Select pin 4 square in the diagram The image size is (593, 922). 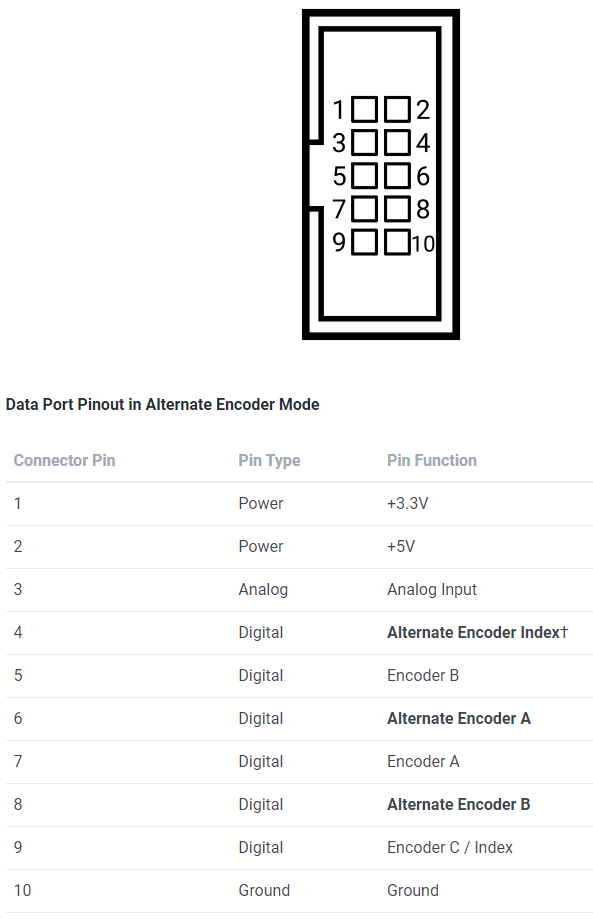pyautogui.click(x=398, y=142)
